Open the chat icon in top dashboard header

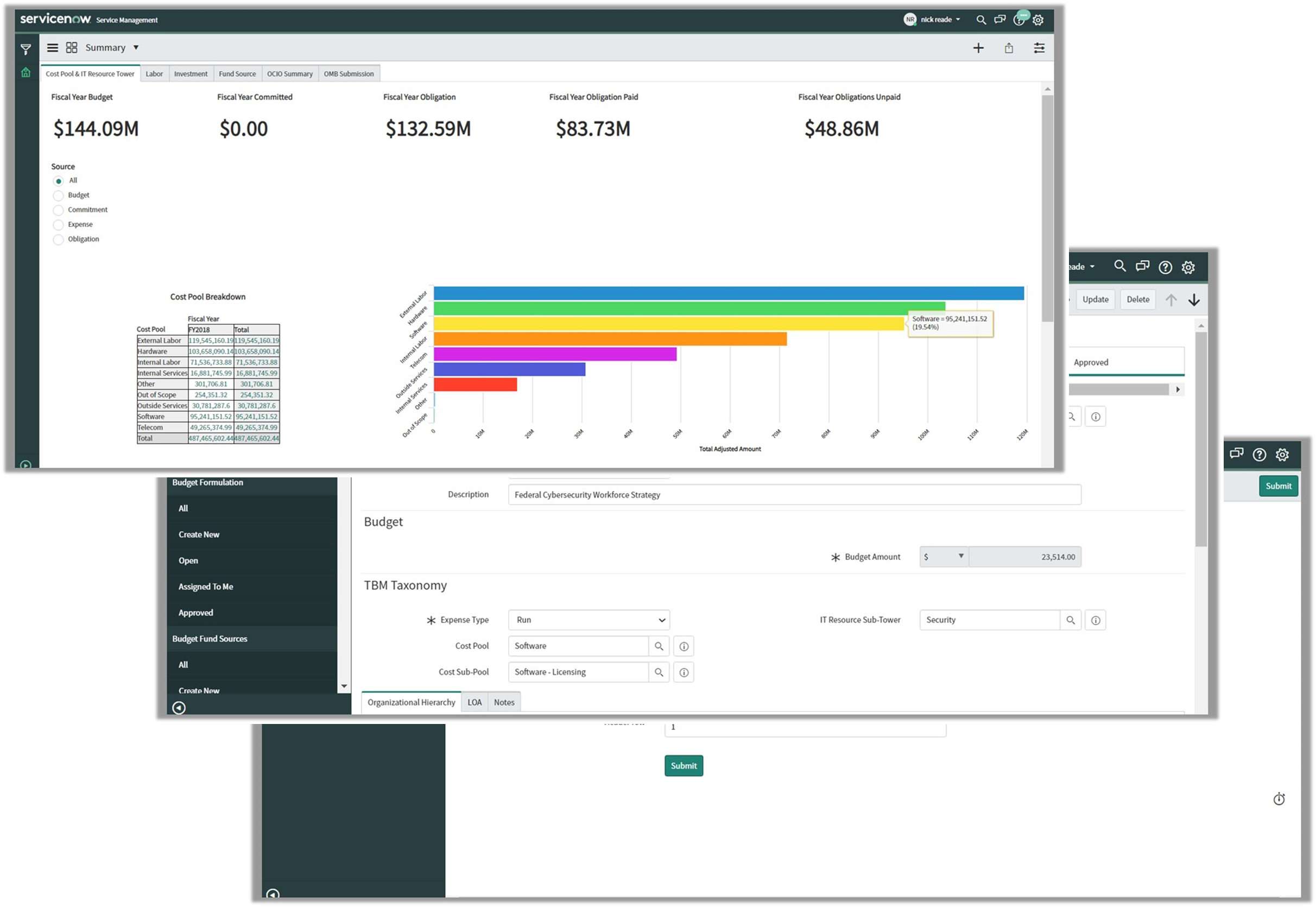999,20
